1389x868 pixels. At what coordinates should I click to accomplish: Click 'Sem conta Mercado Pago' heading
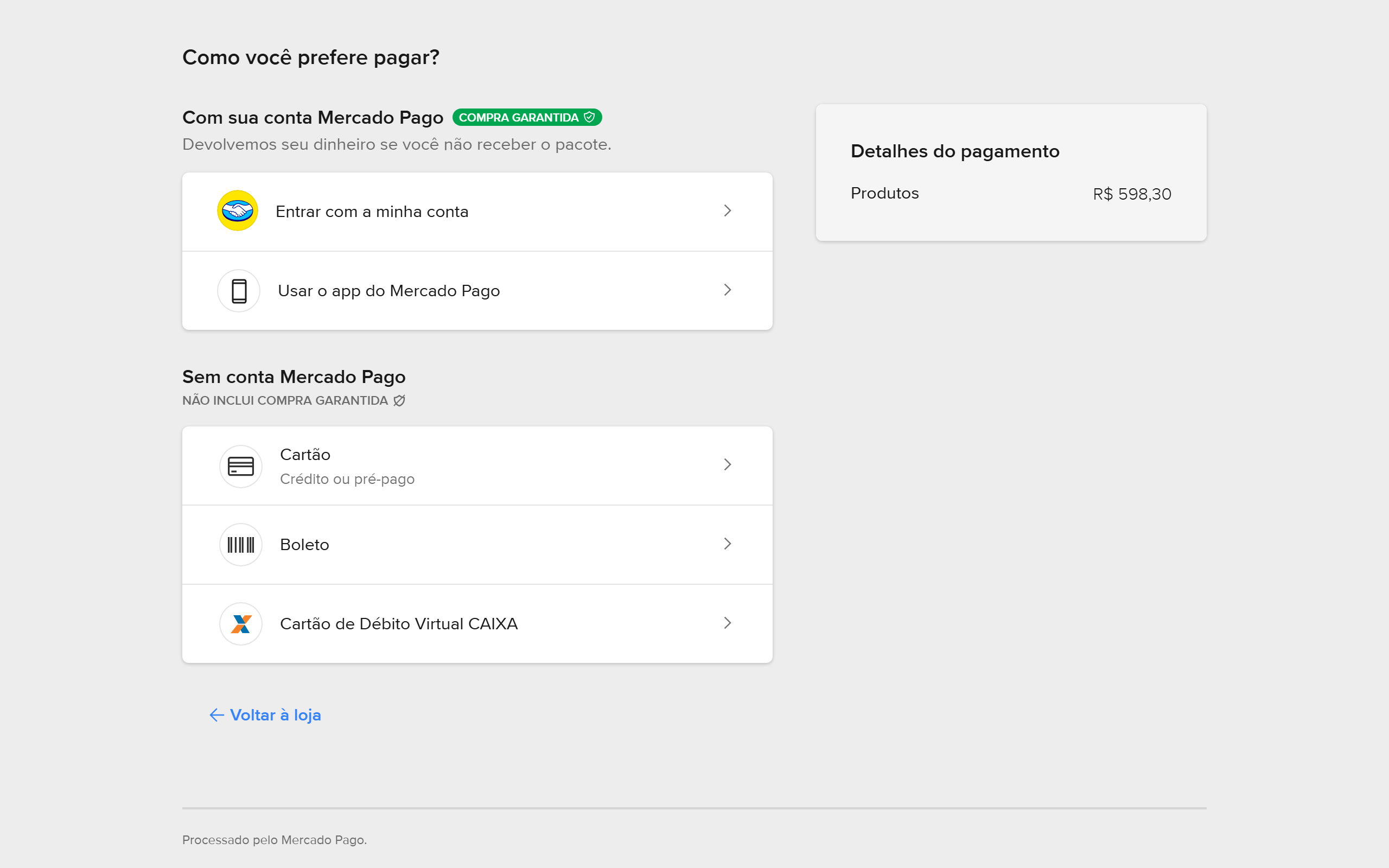(x=294, y=376)
